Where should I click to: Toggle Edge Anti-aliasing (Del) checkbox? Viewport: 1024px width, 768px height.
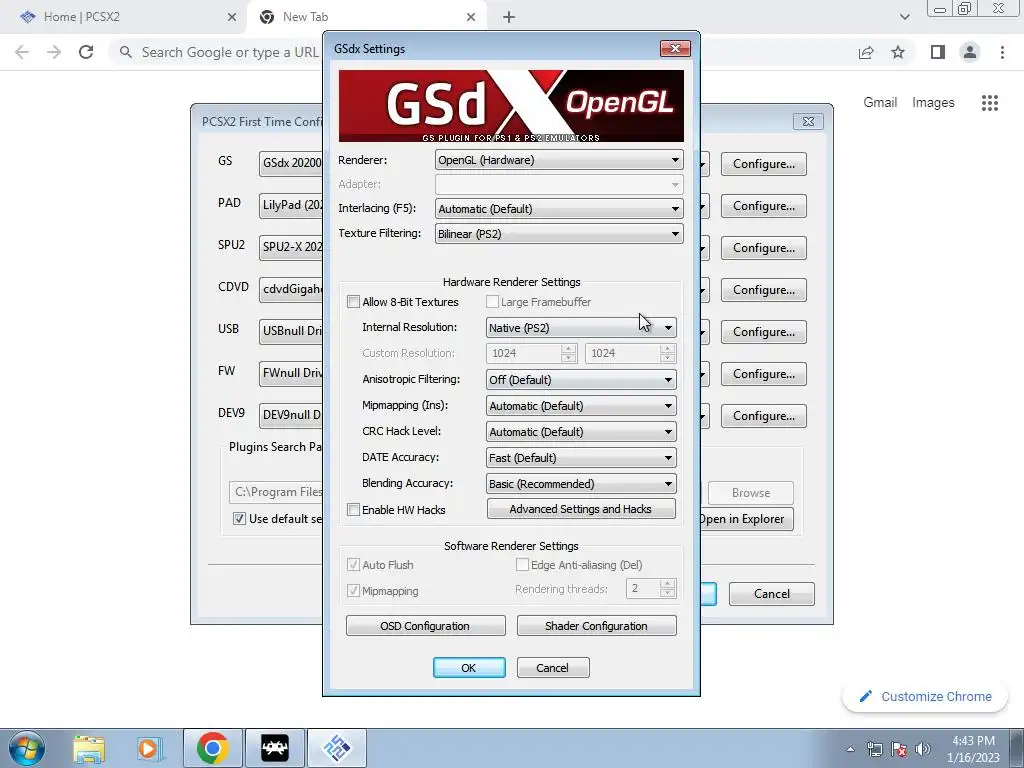pos(522,565)
